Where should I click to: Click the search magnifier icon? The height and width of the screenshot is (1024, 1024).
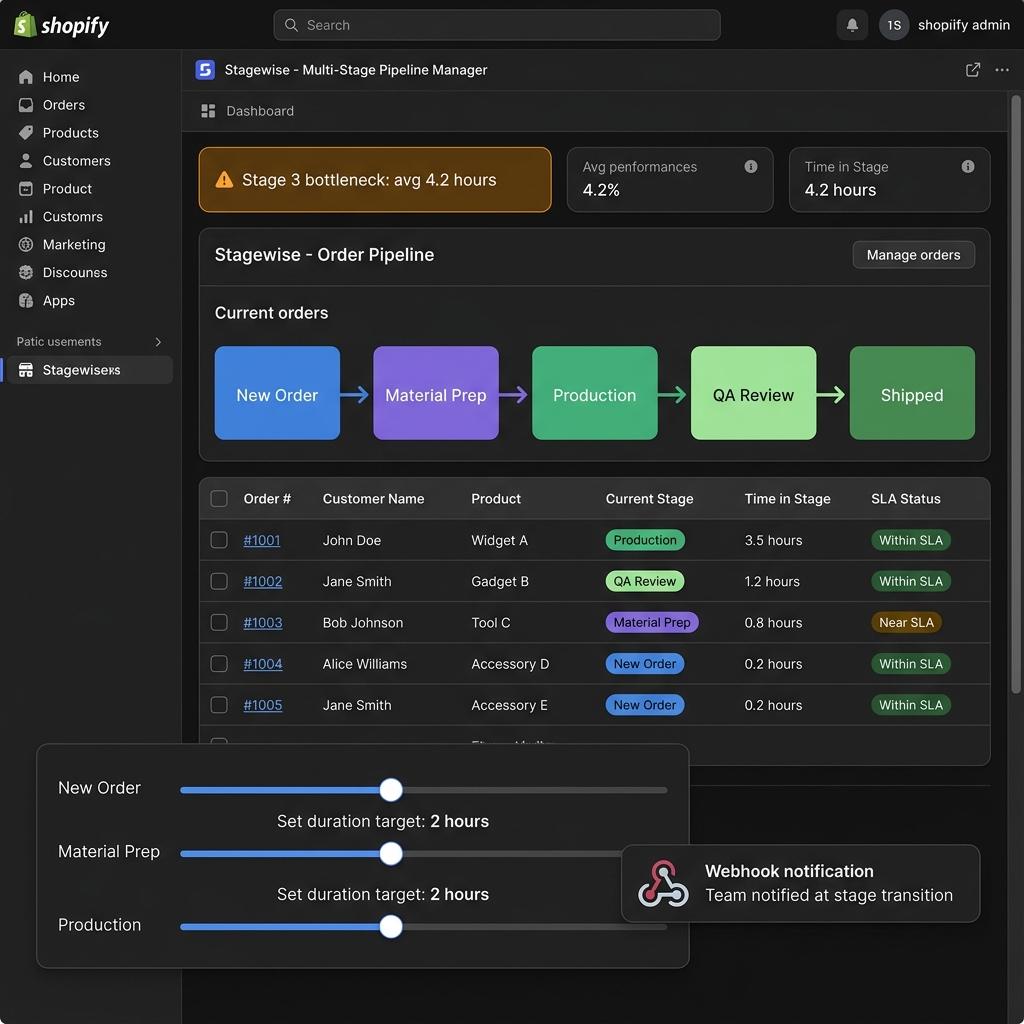(291, 25)
